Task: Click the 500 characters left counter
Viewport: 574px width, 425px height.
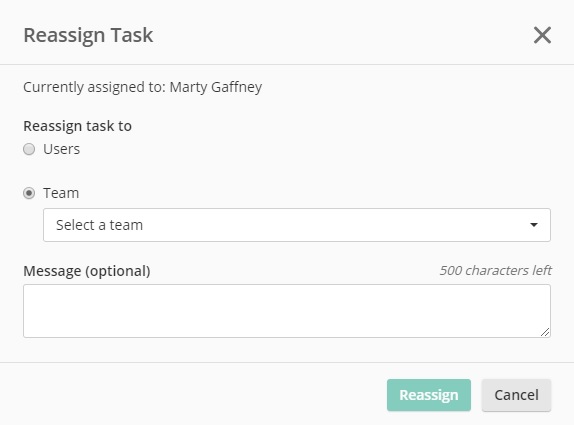Action: pos(495,270)
